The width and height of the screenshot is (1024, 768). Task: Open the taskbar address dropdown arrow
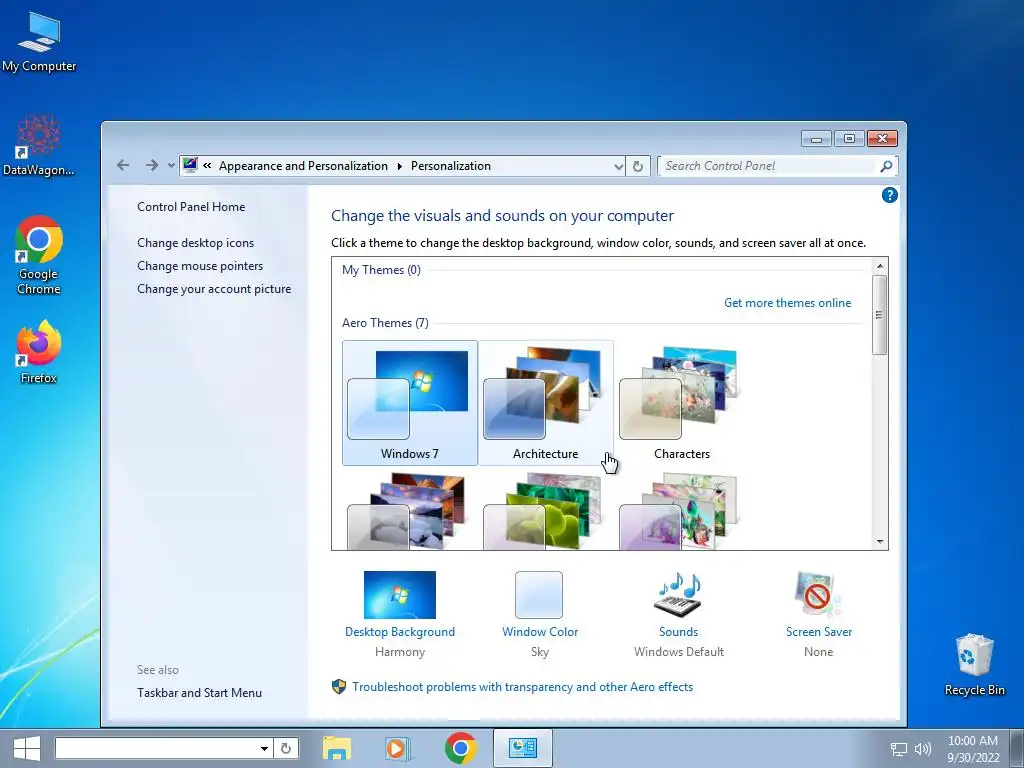pos(264,748)
